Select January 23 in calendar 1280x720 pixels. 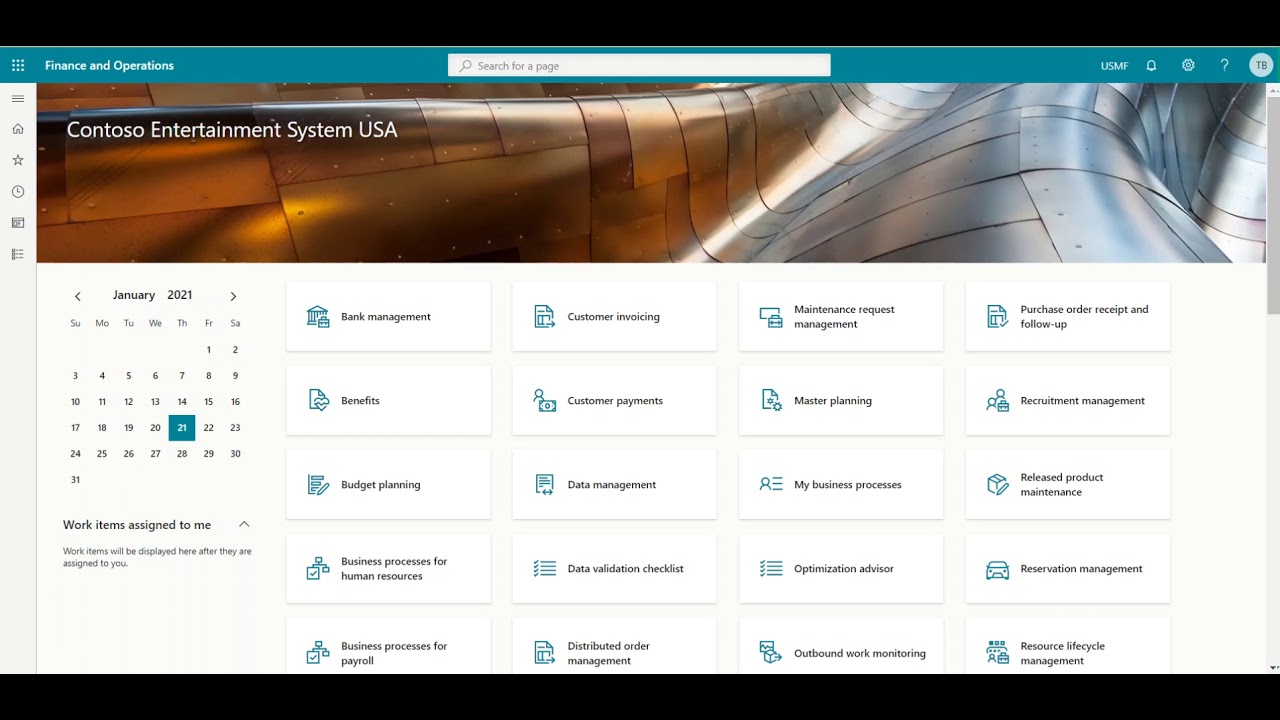click(x=235, y=428)
